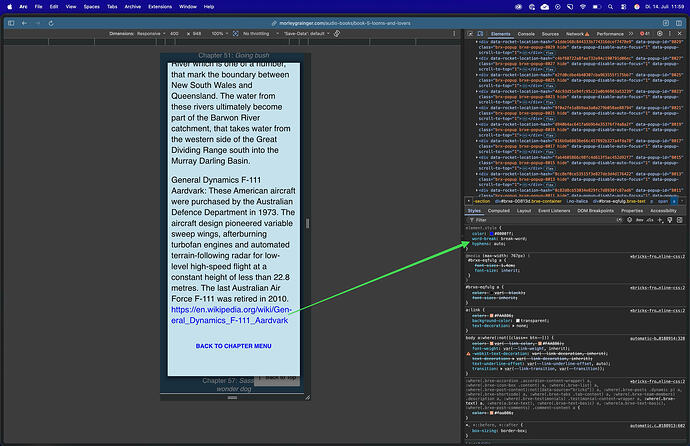Open device toolbar three-dot options menu
The image size is (690, 446).
pyautogui.click(x=454, y=33)
